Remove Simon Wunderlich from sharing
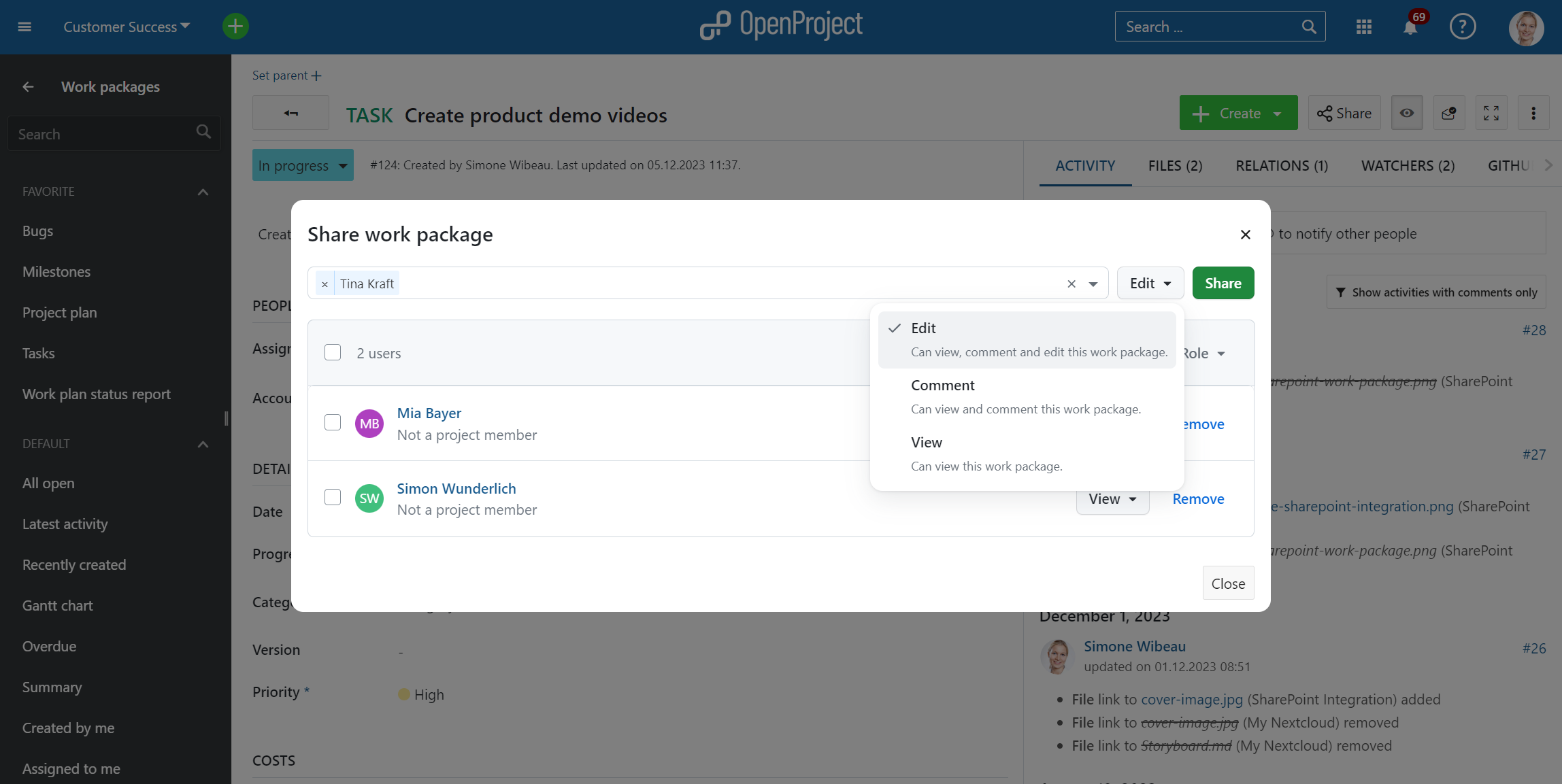Screen dimensions: 1562x784 [x=1197, y=498]
